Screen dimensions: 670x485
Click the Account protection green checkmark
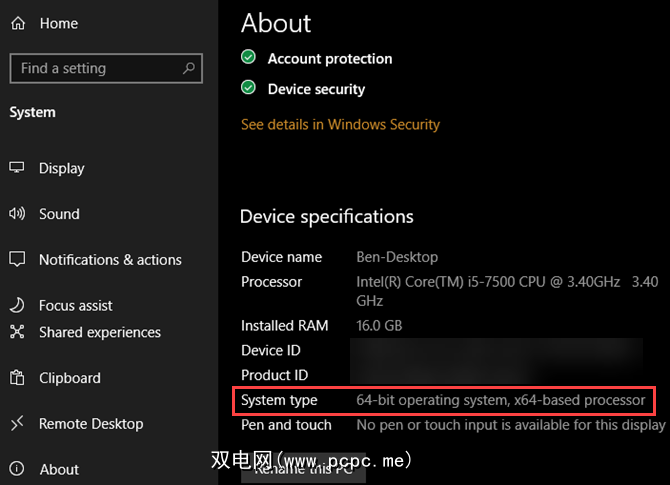249,58
